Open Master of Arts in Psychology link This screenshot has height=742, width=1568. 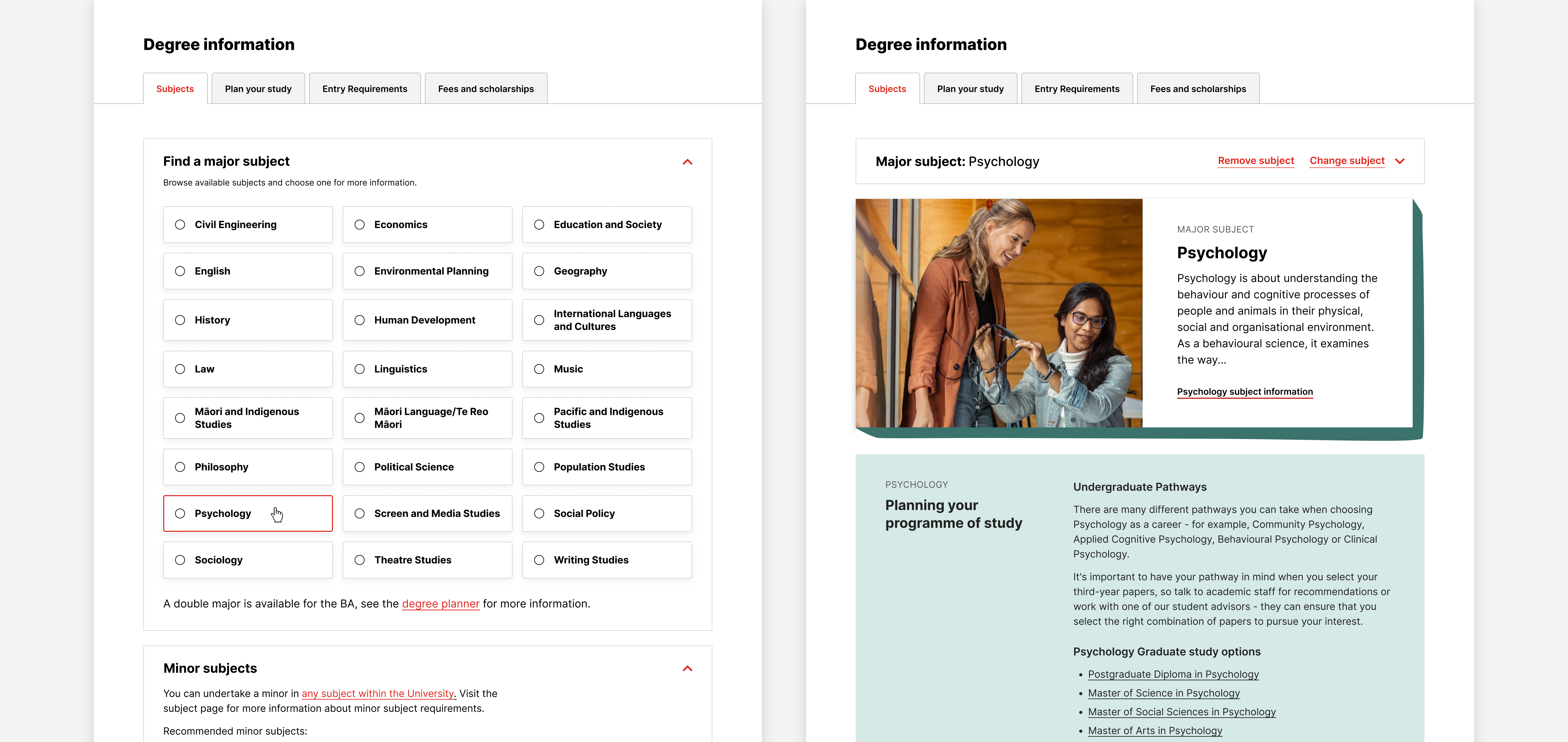click(1155, 731)
